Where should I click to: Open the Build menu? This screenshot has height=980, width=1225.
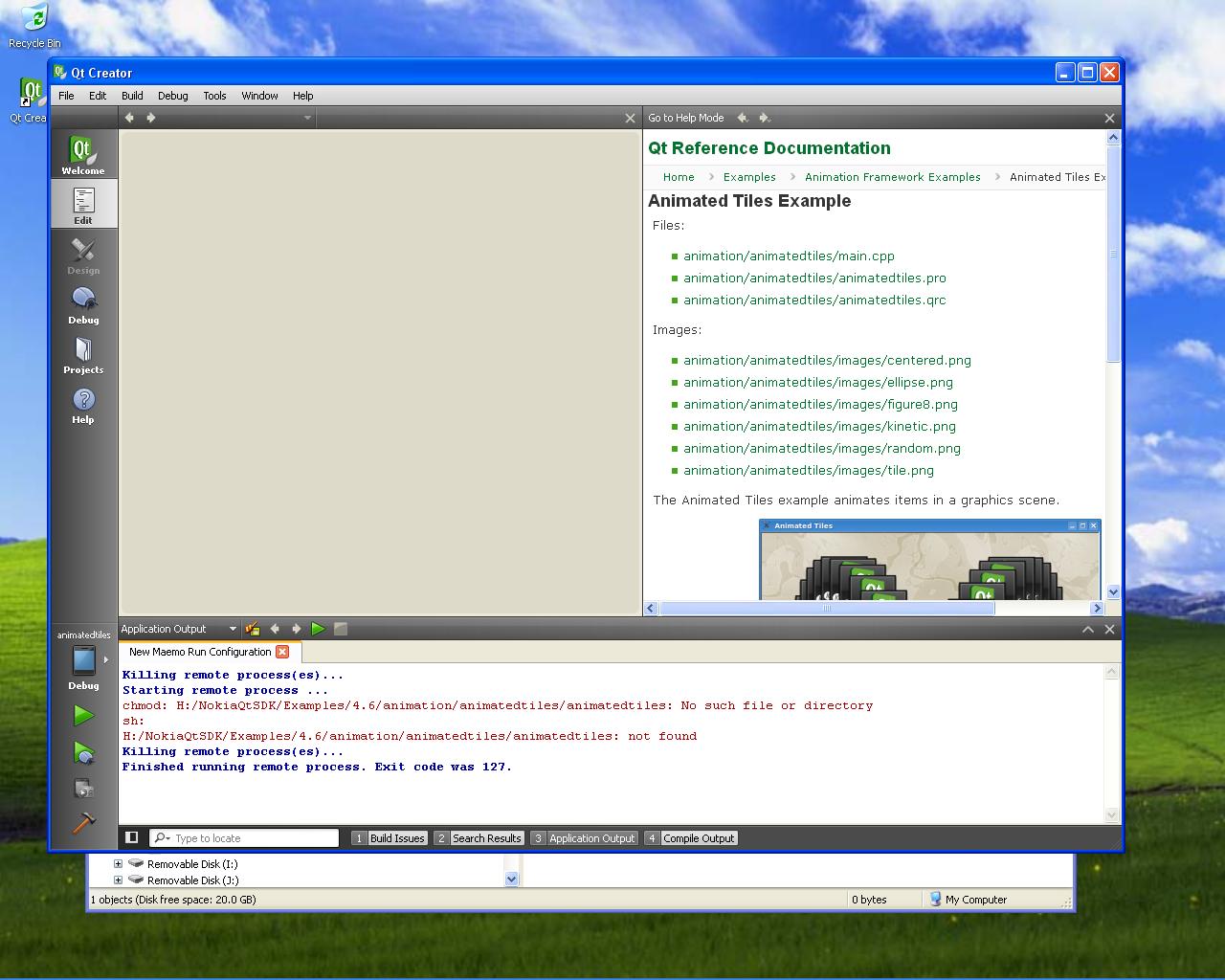(132, 96)
